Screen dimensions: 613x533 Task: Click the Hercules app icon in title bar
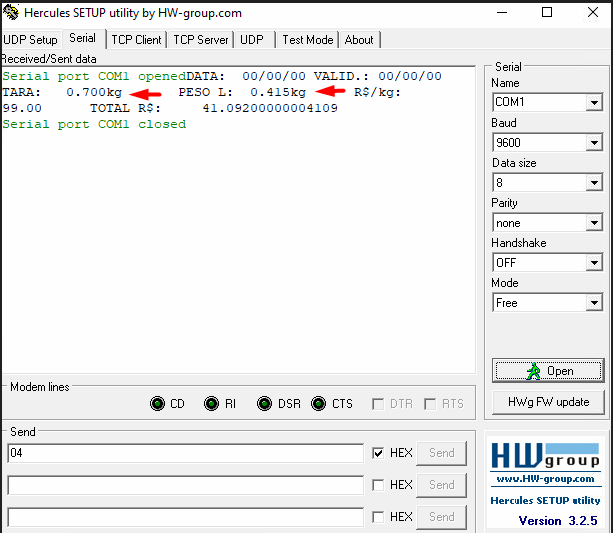point(11,13)
